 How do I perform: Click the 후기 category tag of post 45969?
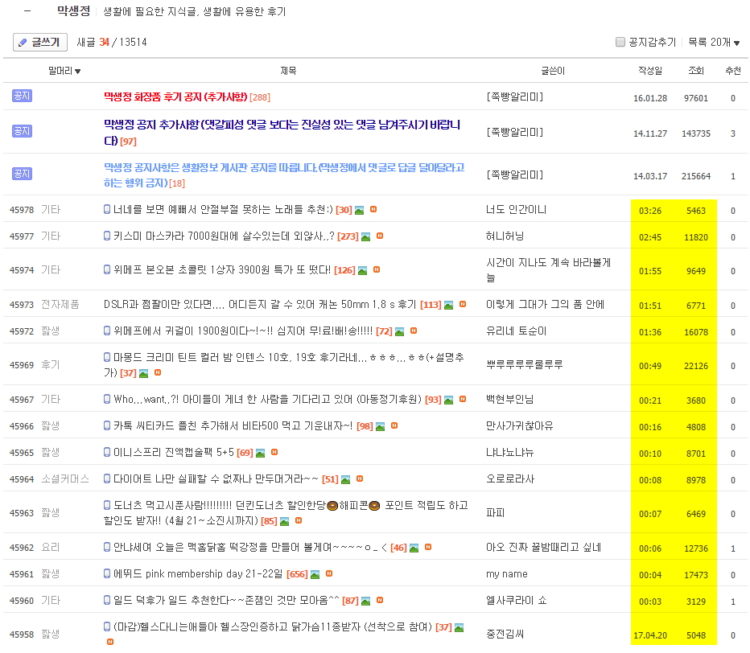(50, 365)
